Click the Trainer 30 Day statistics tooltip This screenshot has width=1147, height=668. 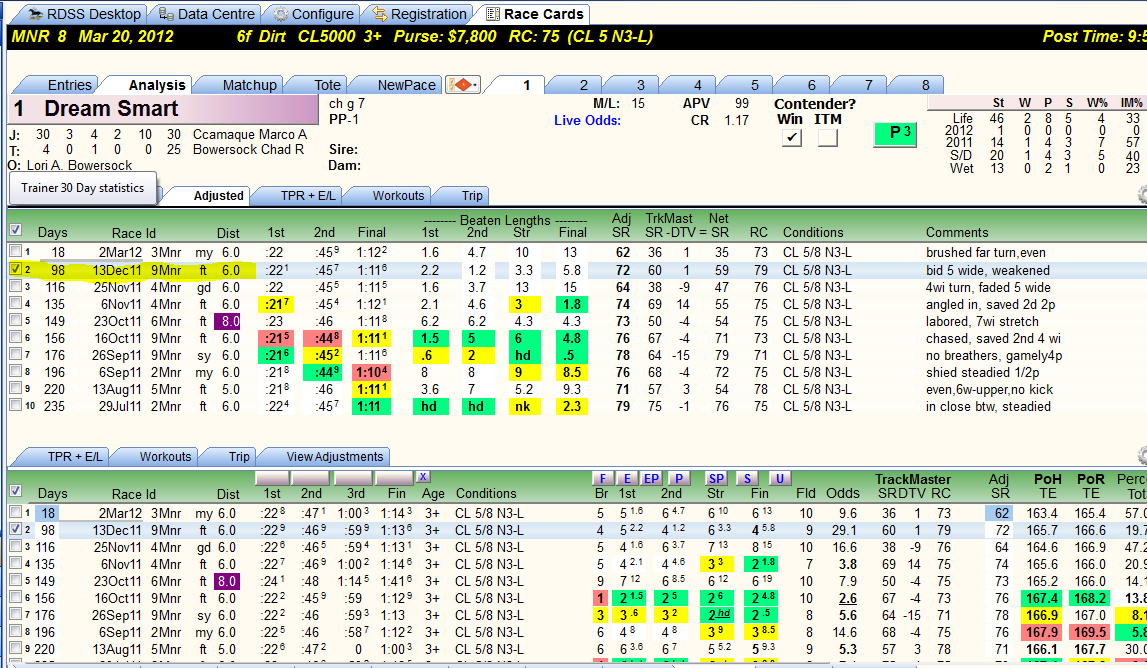(x=83, y=188)
